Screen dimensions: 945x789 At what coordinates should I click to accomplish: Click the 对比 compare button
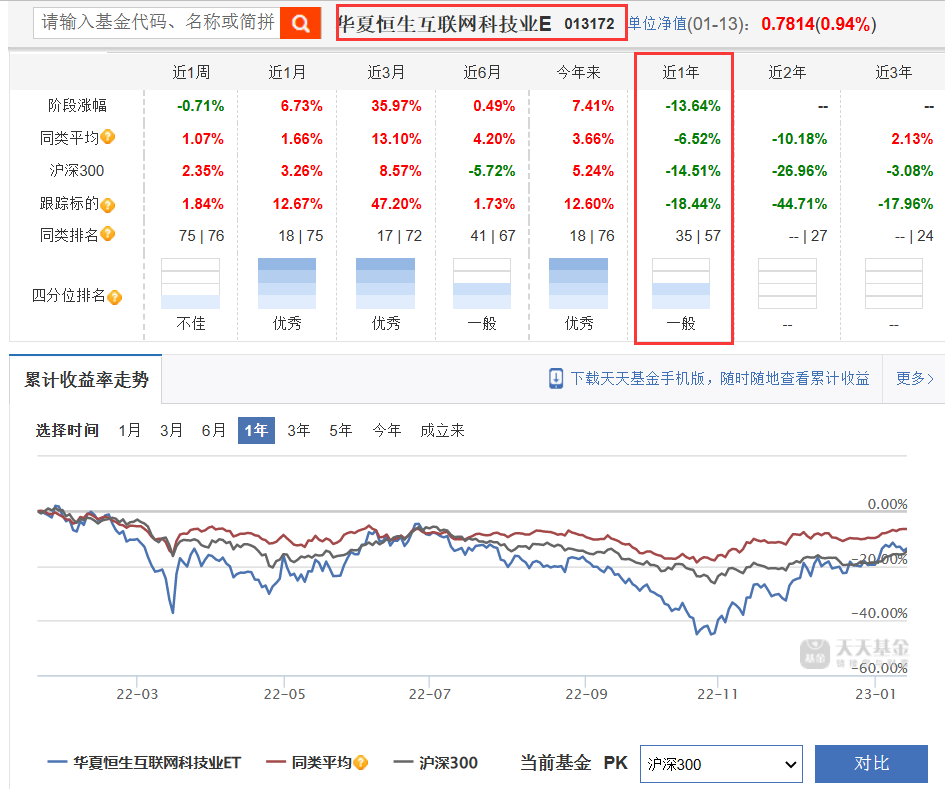point(871,764)
